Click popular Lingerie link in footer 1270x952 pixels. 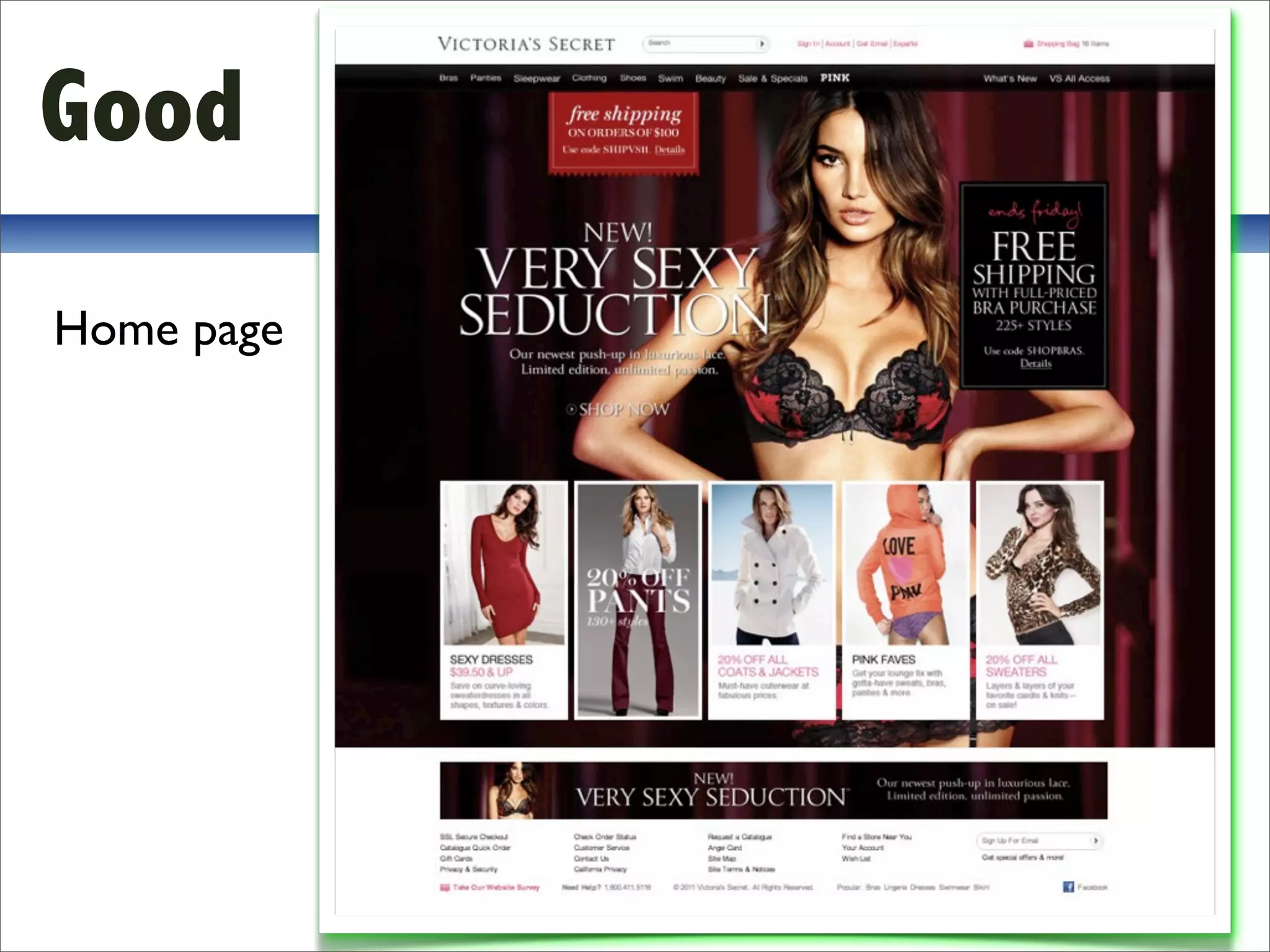[x=895, y=888]
